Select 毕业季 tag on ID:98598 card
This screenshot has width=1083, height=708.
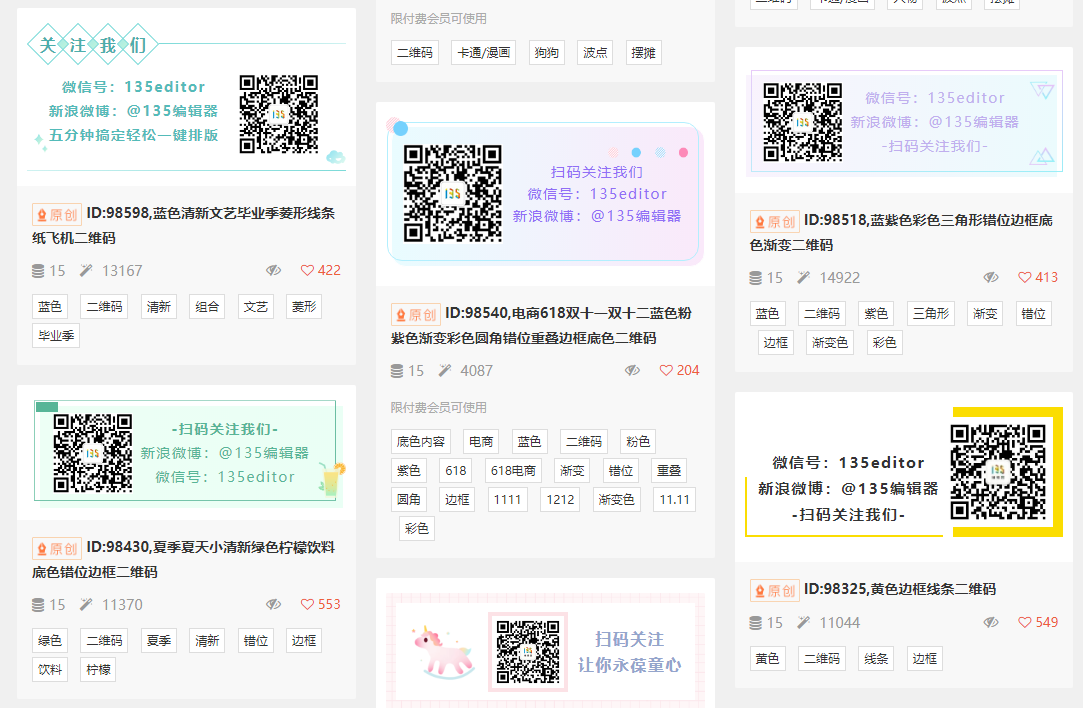pos(56,336)
